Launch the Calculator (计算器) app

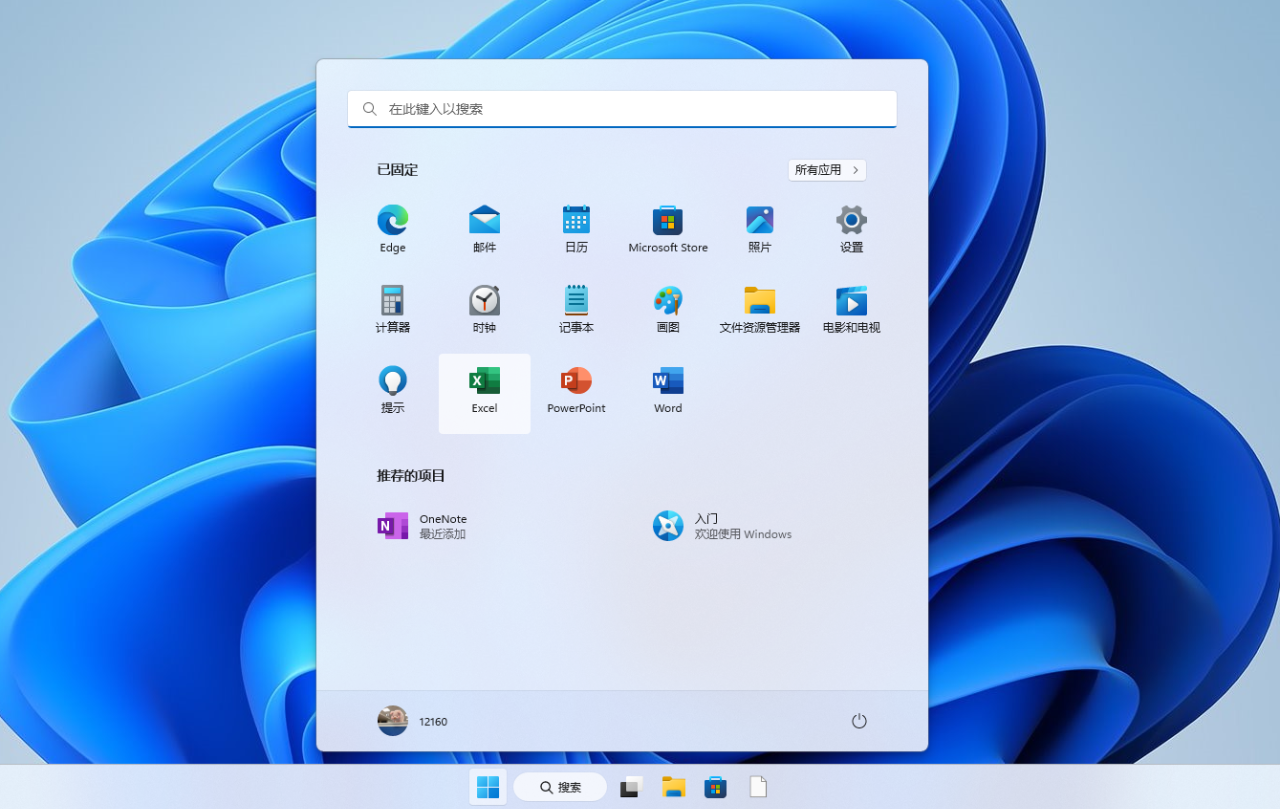(x=392, y=310)
